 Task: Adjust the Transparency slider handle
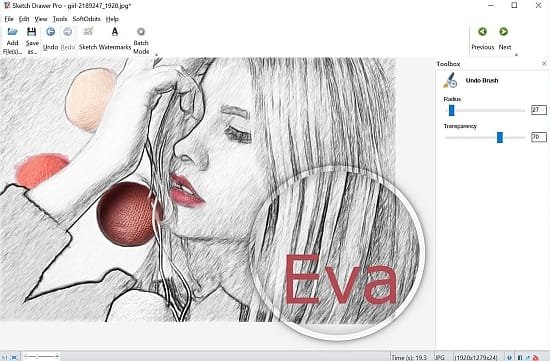pyautogui.click(x=500, y=138)
